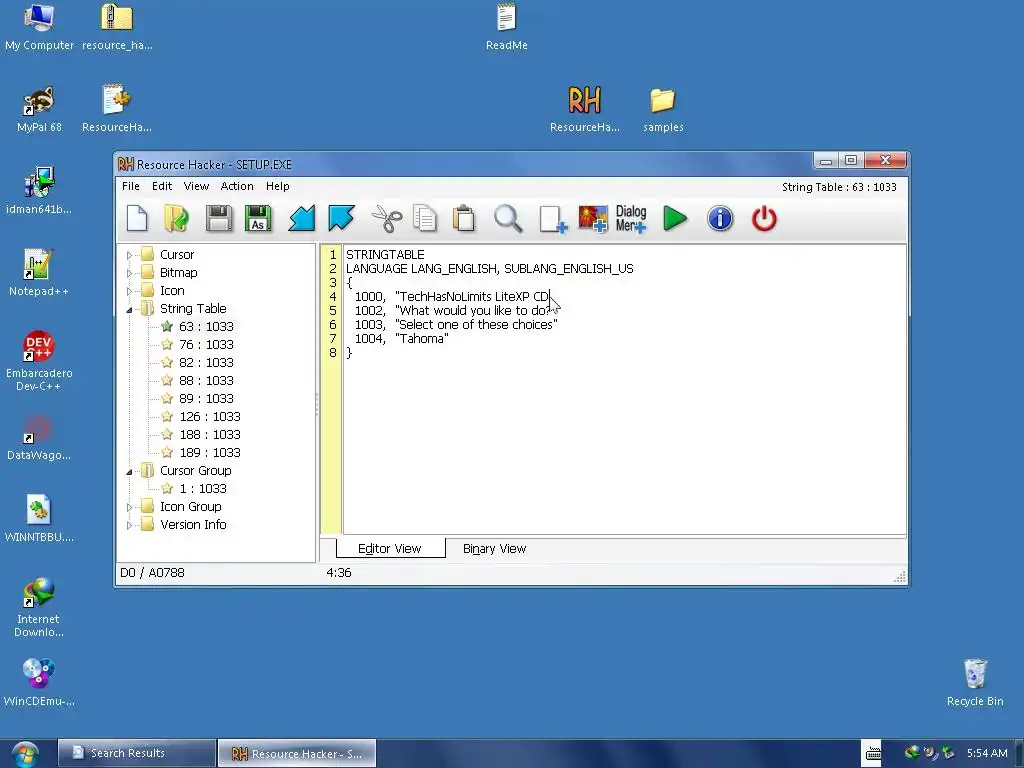
Task: Open Embarcadero Dev-C++ desktop shortcut
Action: (39, 360)
